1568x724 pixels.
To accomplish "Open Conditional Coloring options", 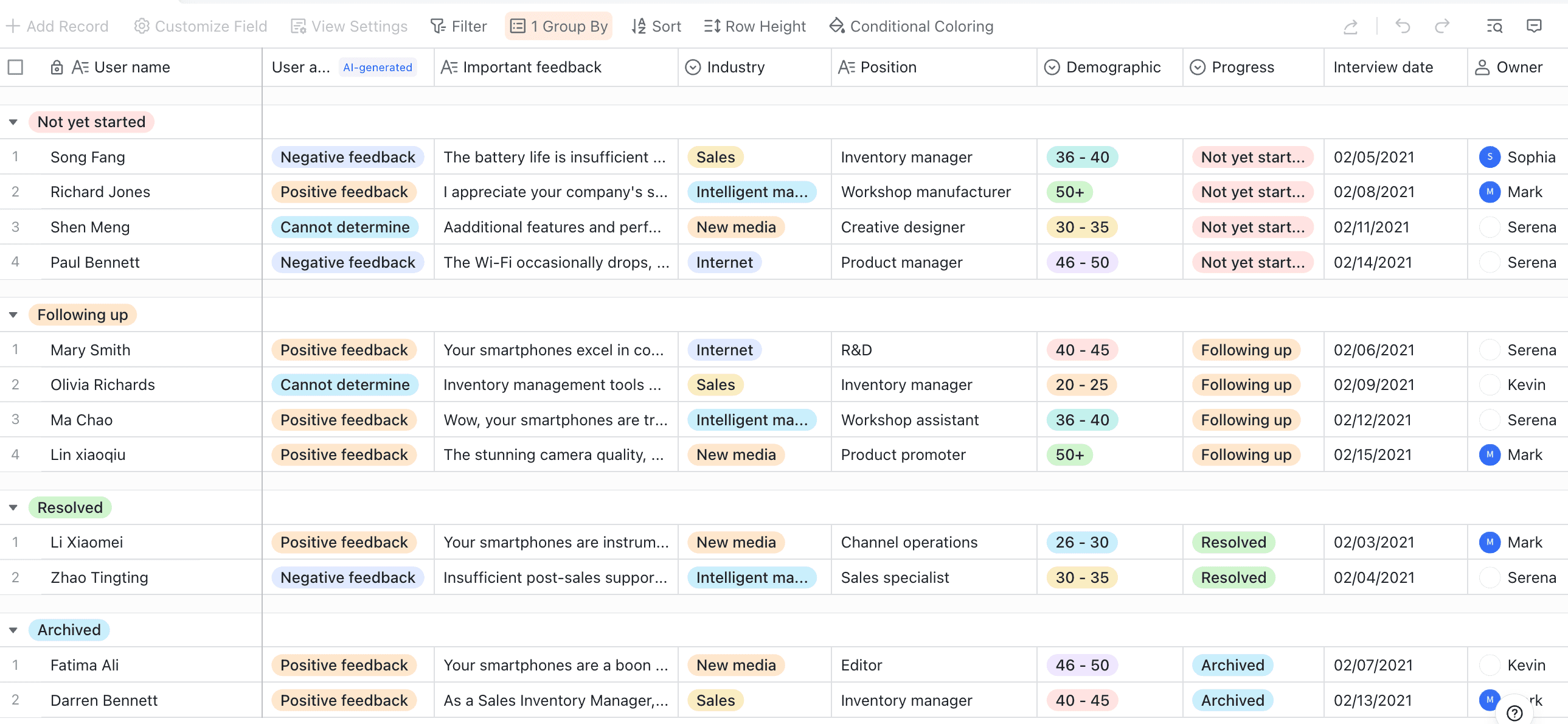I will pos(911,26).
